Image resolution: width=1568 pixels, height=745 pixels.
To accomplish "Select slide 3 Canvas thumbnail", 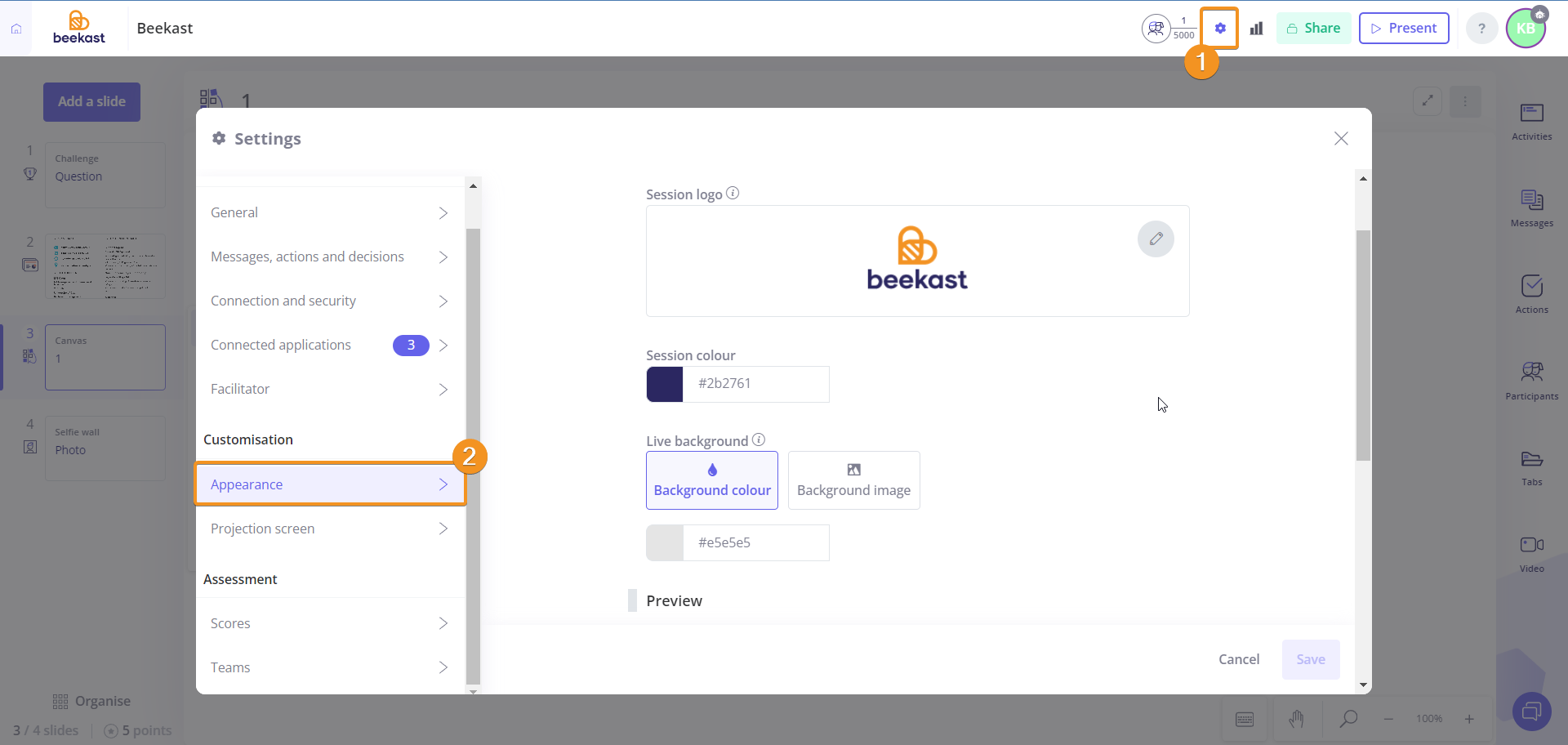I will click(105, 357).
